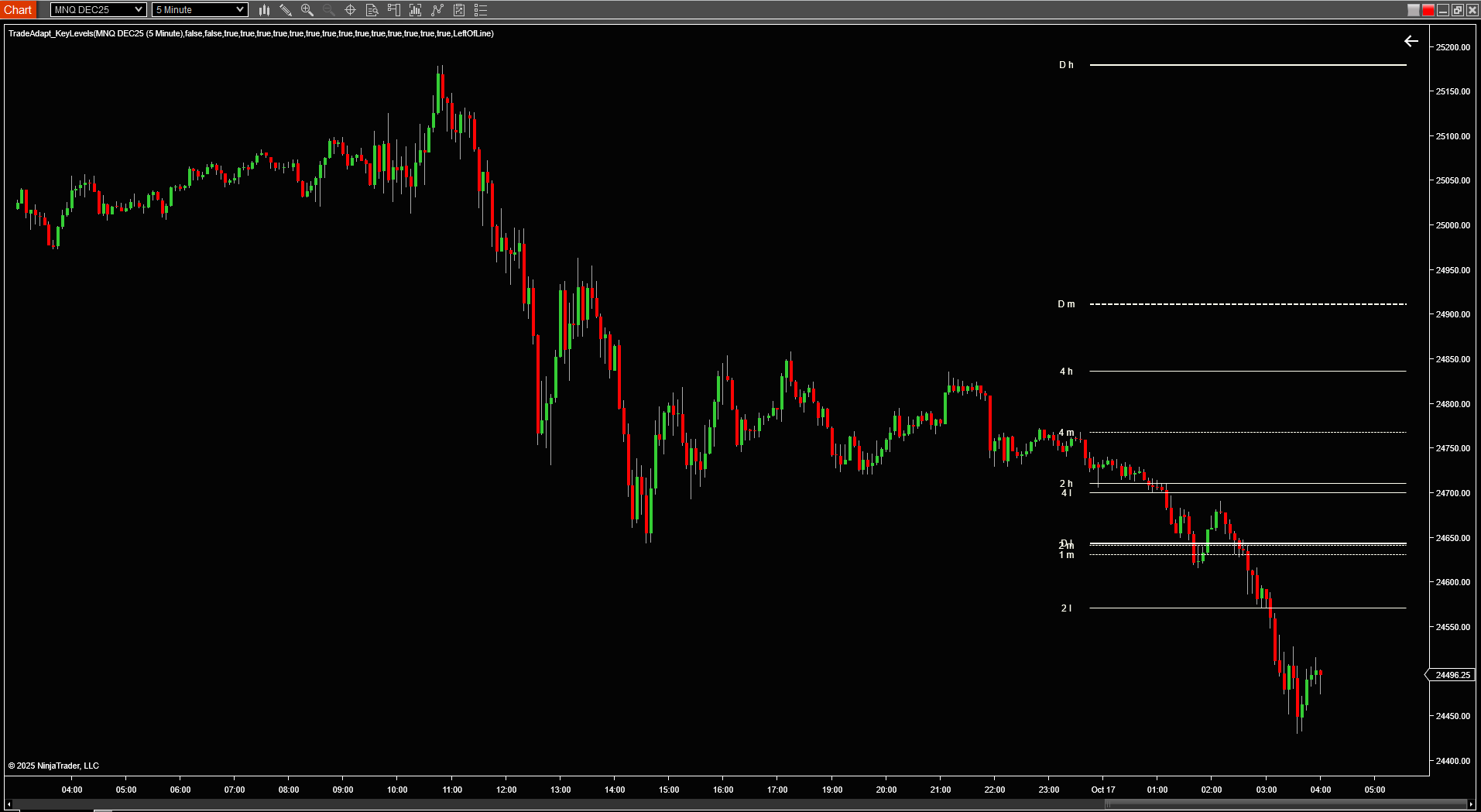Screen dimensions: 1481x812
Task: Toggle the red instrument link square
Action: pos(1428,10)
